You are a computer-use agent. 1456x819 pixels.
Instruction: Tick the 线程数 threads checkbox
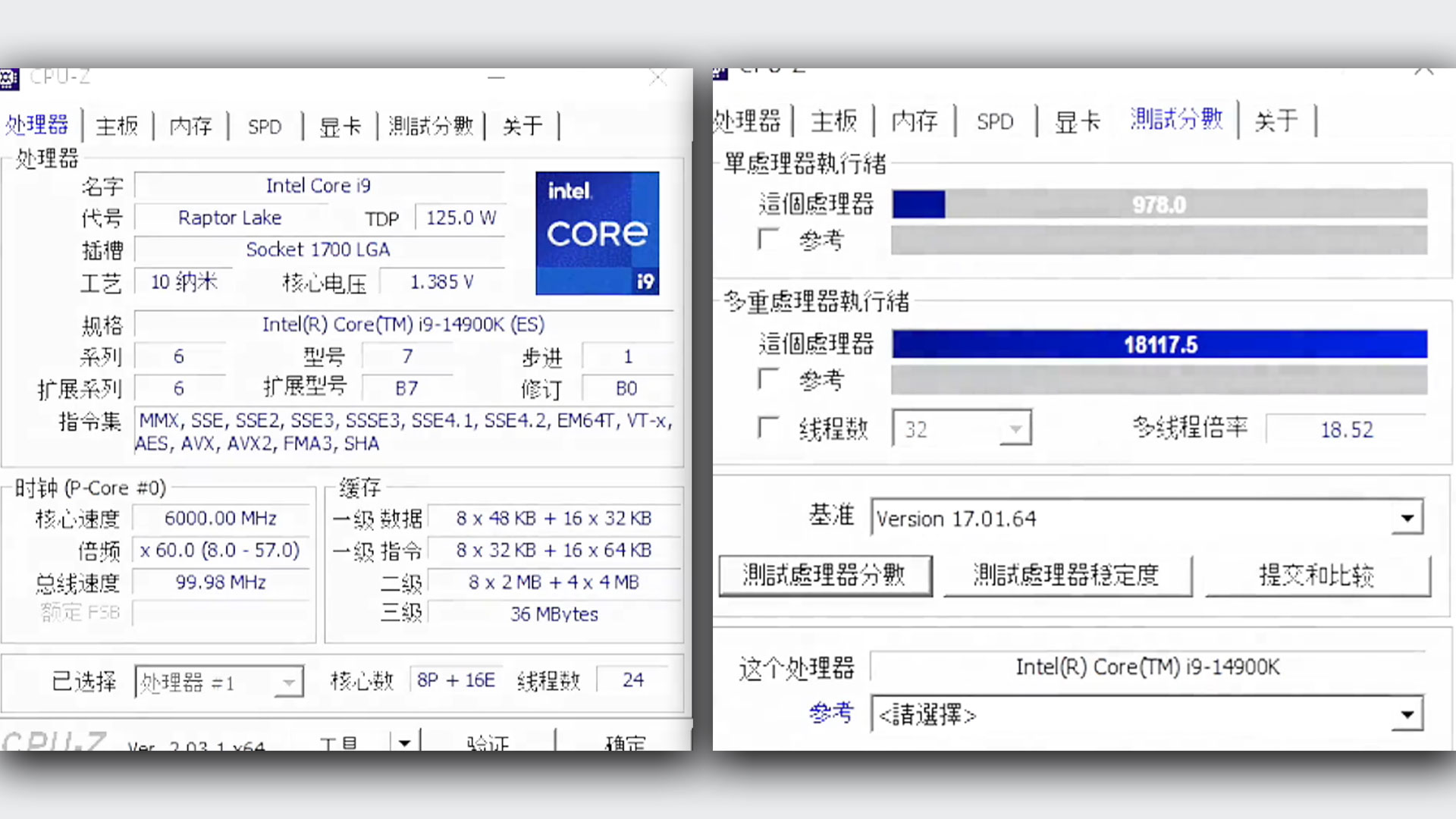(x=768, y=427)
